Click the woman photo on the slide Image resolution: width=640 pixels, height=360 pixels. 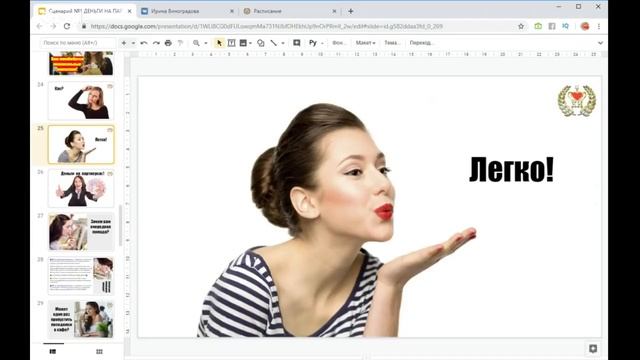(x=336, y=220)
